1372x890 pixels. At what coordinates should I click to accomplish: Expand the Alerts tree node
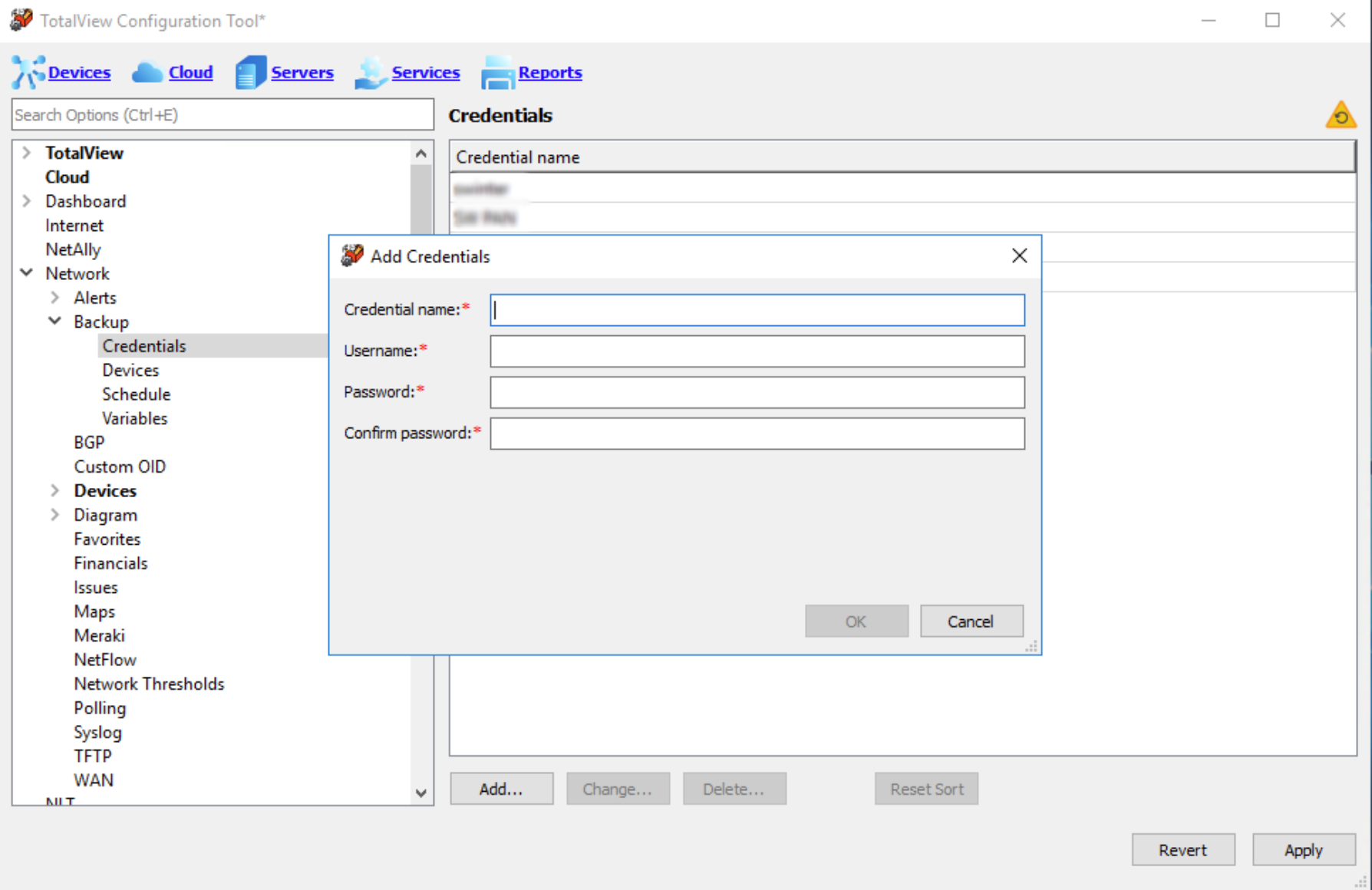click(x=55, y=297)
